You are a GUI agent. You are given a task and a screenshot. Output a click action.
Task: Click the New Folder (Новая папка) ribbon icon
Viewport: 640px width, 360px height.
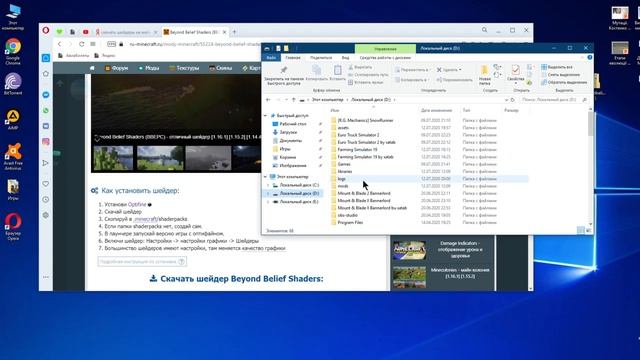[484, 75]
